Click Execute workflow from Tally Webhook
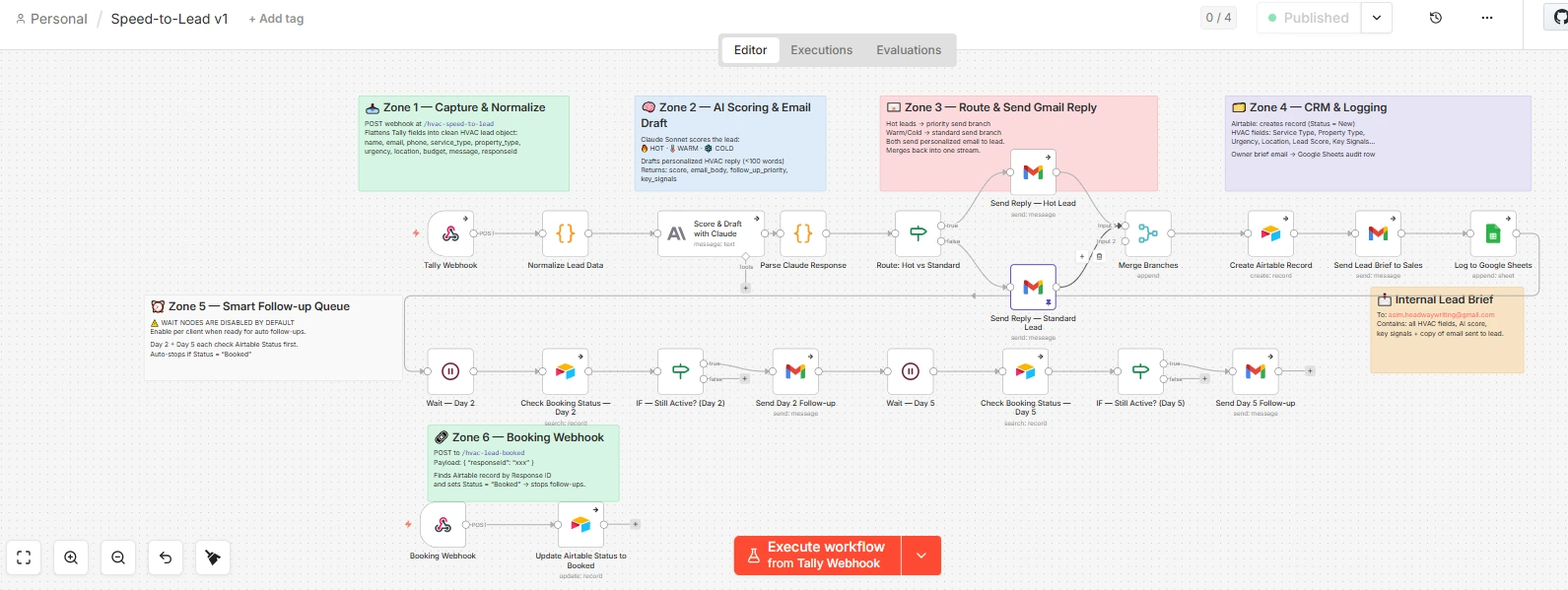 (x=817, y=556)
